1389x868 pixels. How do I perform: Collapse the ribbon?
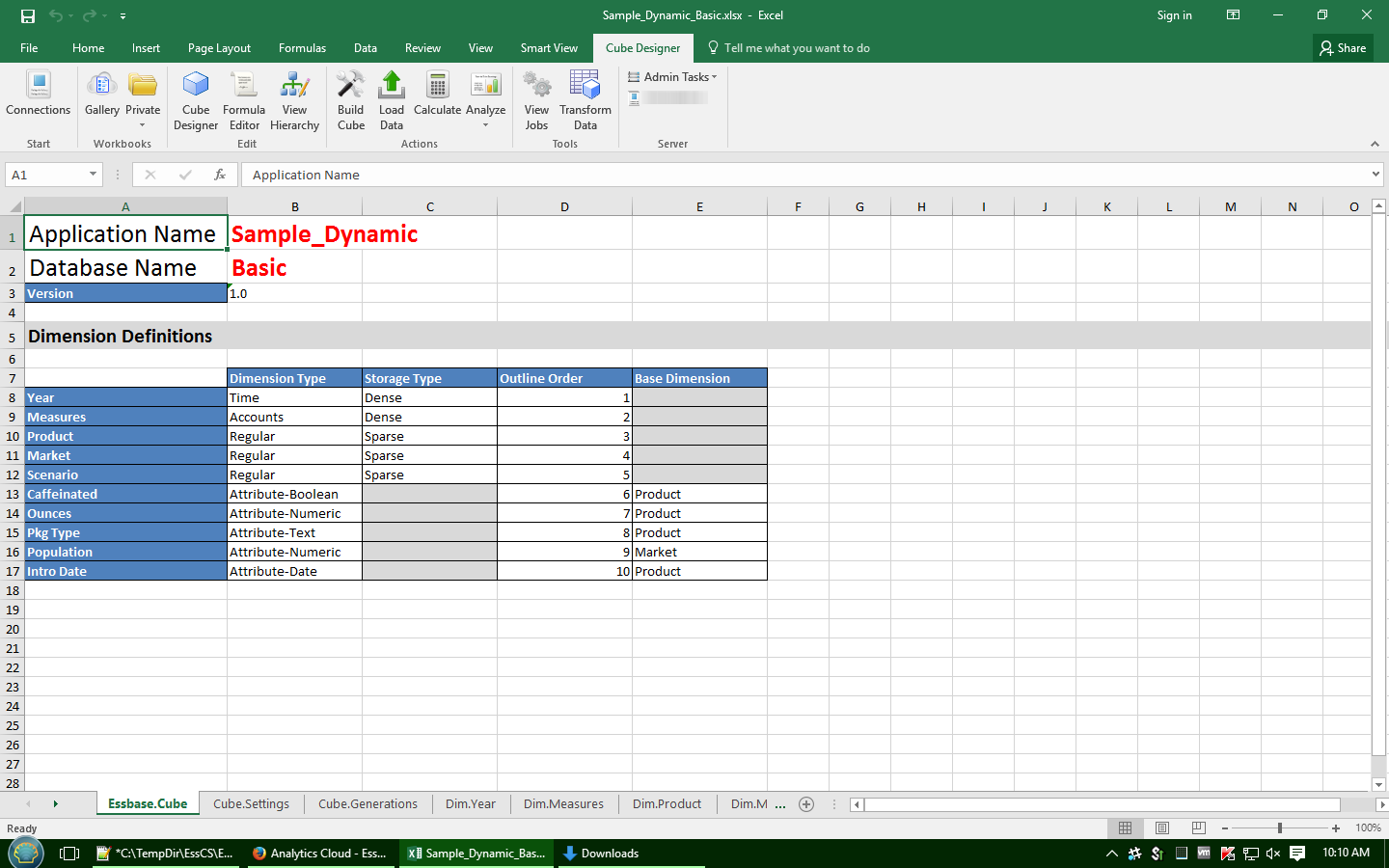tap(1375, 144)
